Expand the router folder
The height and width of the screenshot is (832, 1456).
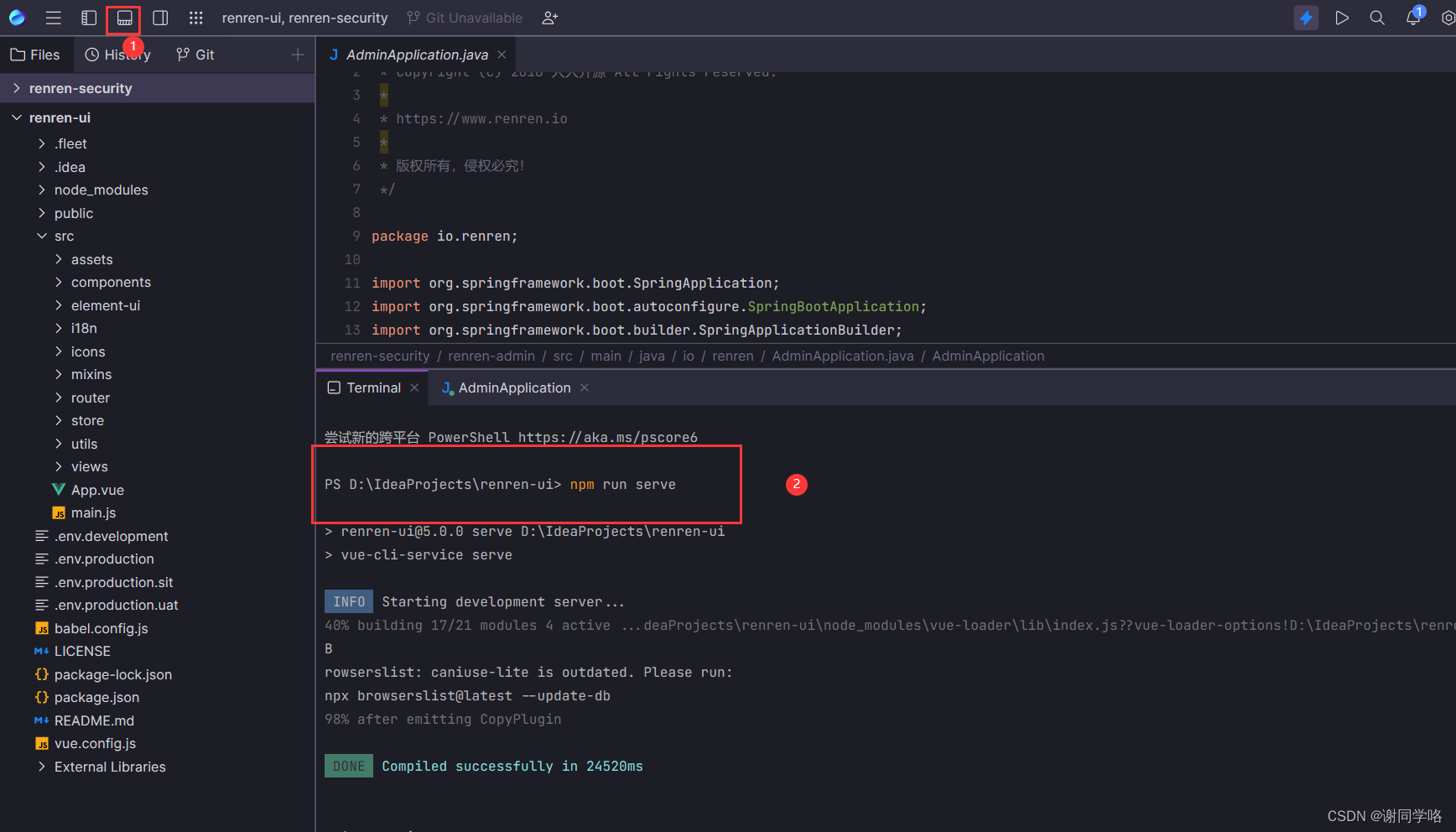tap(58, 398)
